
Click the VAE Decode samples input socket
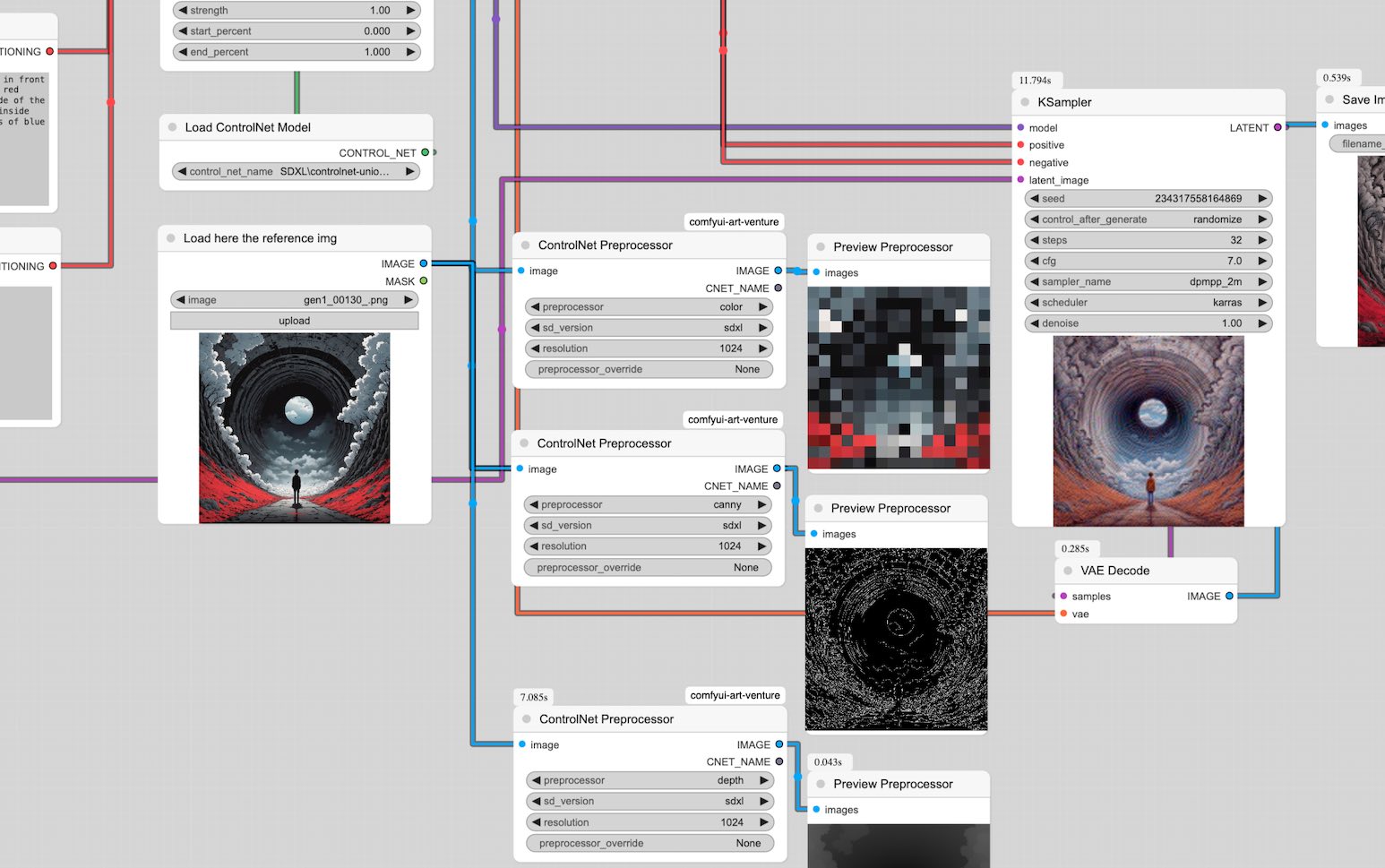[1063, 596]
